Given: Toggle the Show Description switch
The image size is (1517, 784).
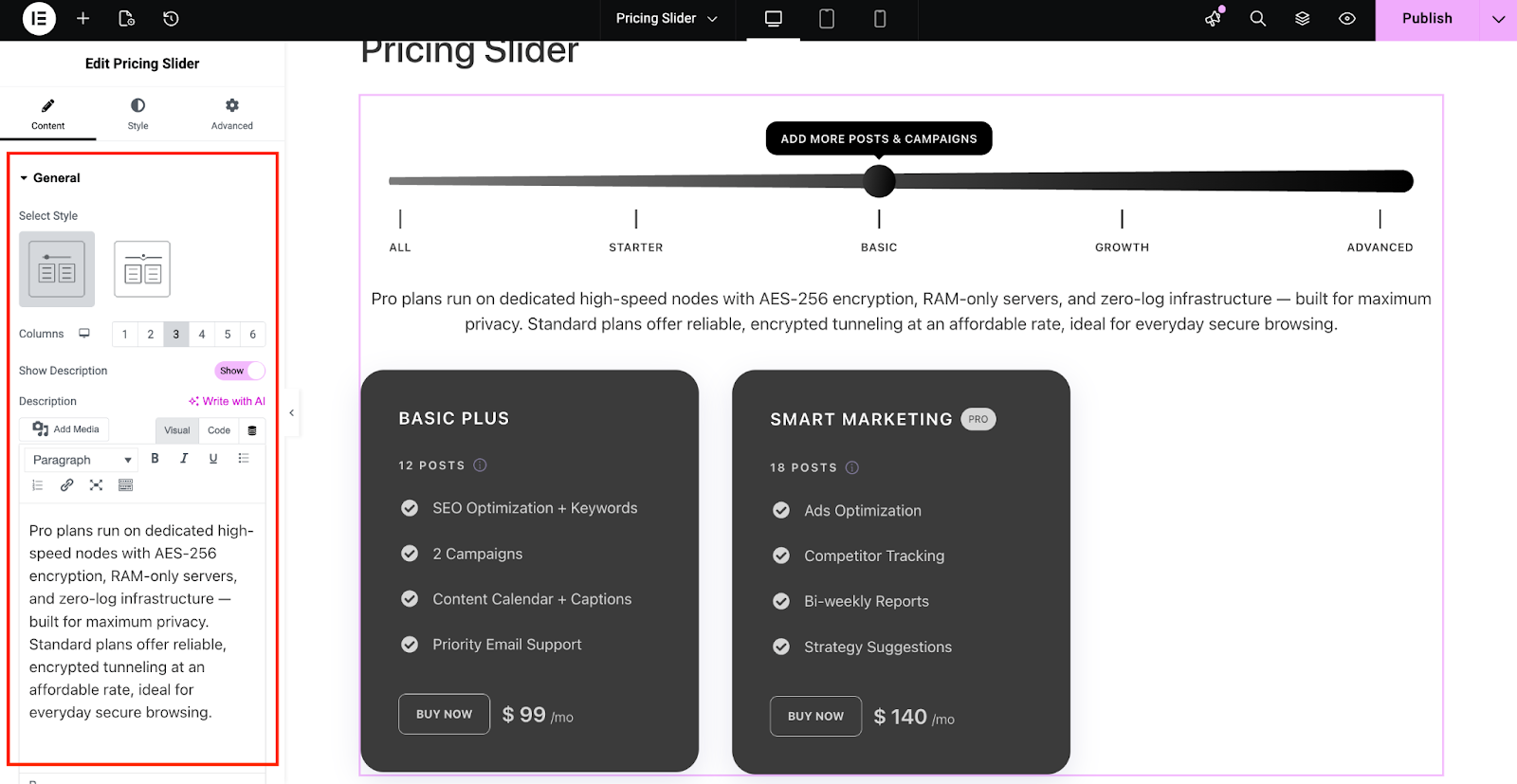Looking at the screenshot, I should coord(239,370).
